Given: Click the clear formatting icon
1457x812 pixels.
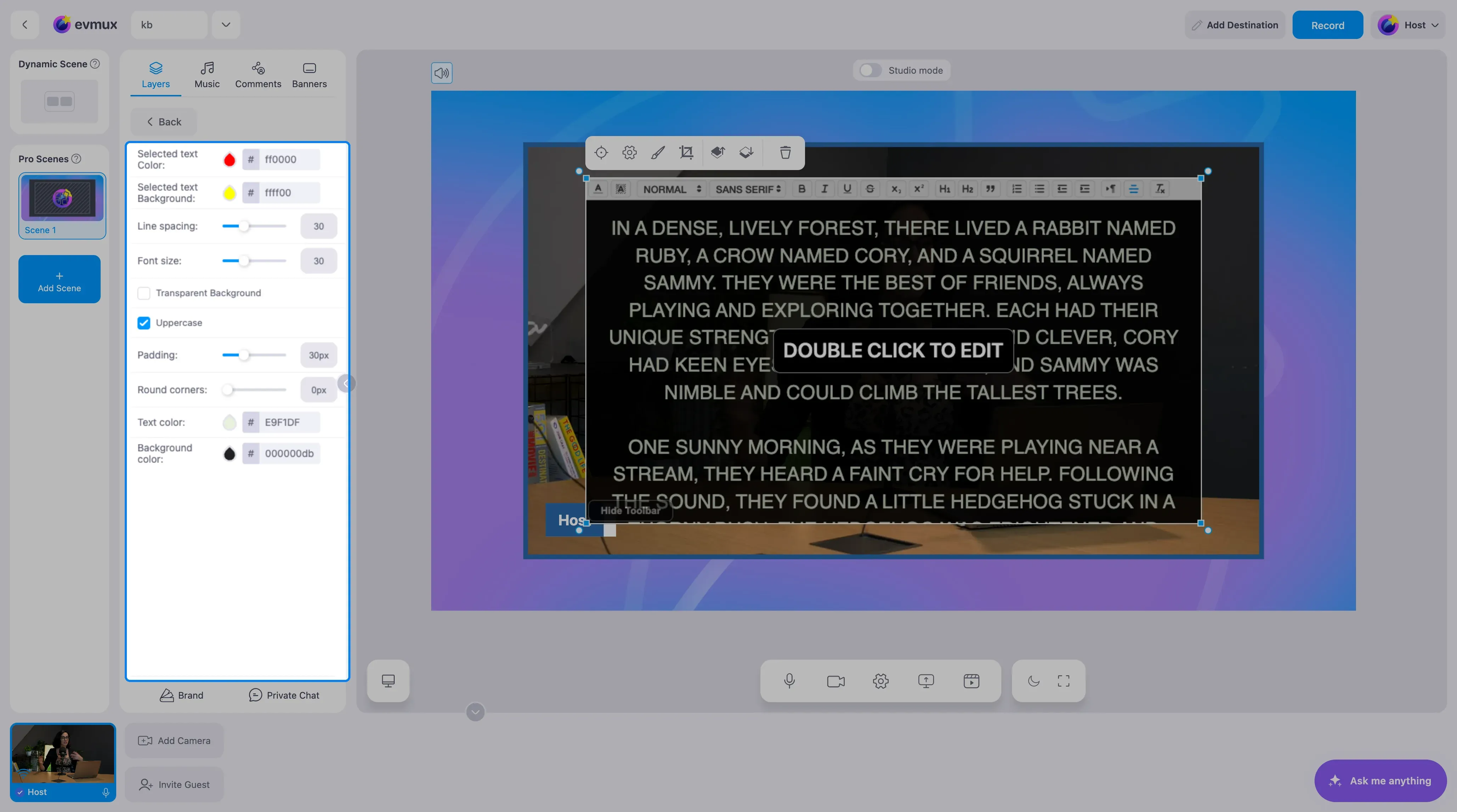Looking at the screenshot, I should click(1160, 189).
